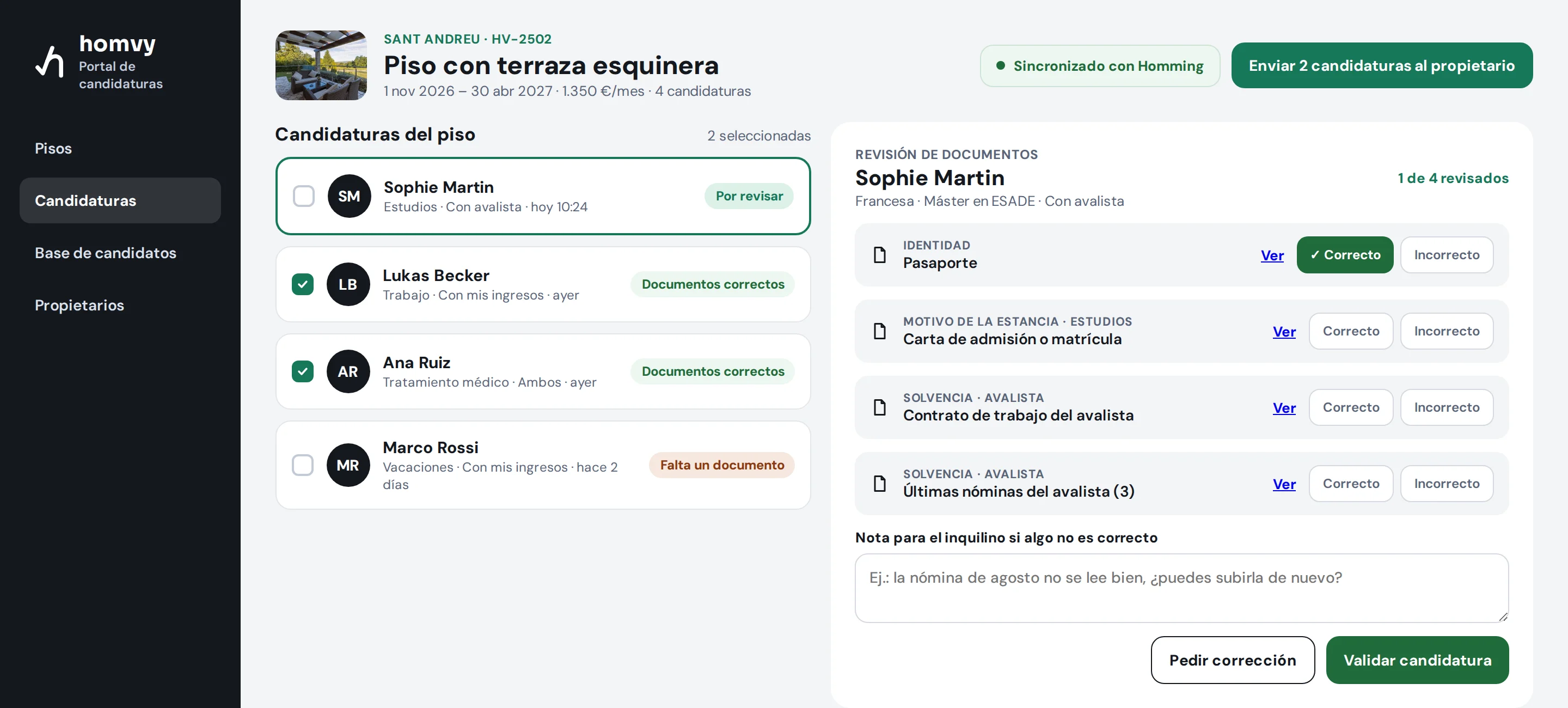The image size is (1568, 708).
Task: Click Ana Ruiz's Documentos correctos badge
Action: tap(713, 371)
